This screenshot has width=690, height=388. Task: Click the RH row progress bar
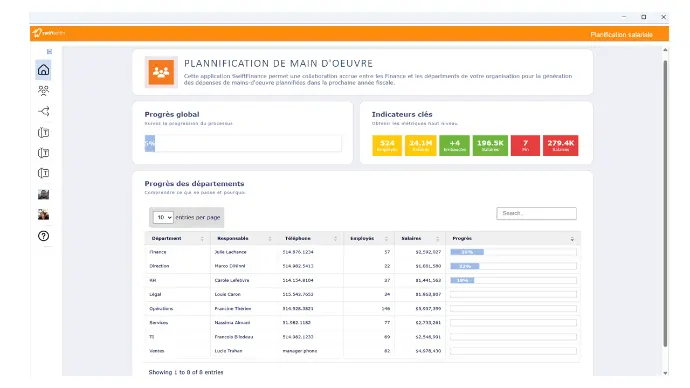[x=513, y=280]
